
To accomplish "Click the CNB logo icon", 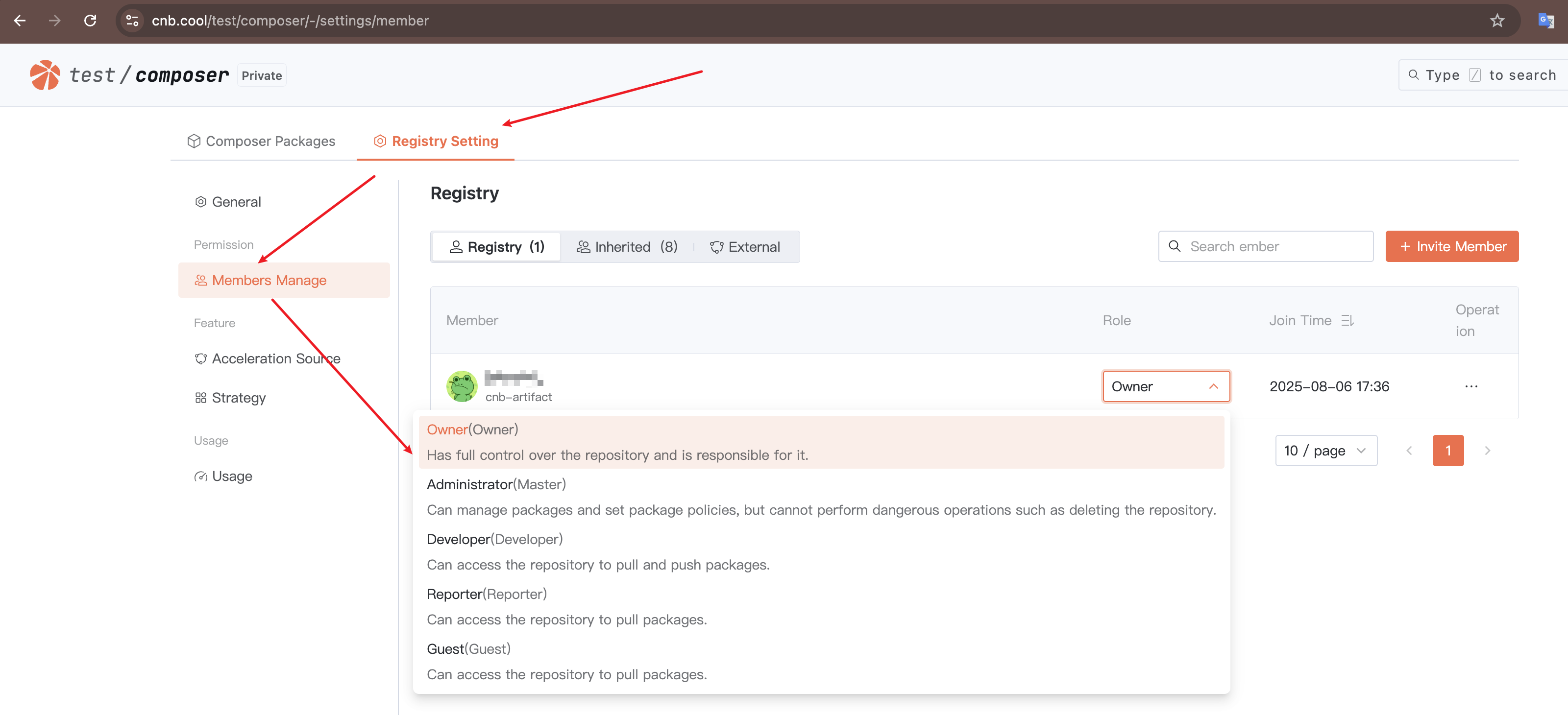I will [x=45, y=75].
